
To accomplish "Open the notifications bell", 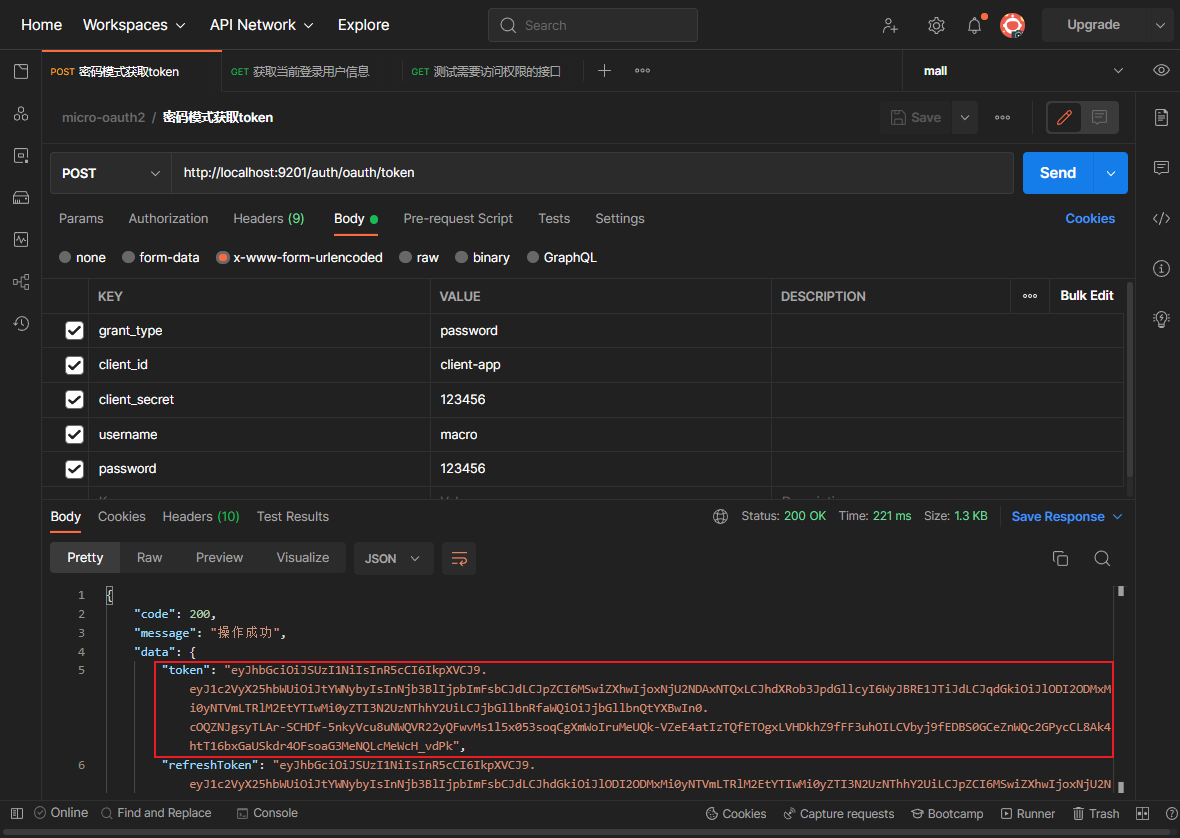I will (975, 26).
